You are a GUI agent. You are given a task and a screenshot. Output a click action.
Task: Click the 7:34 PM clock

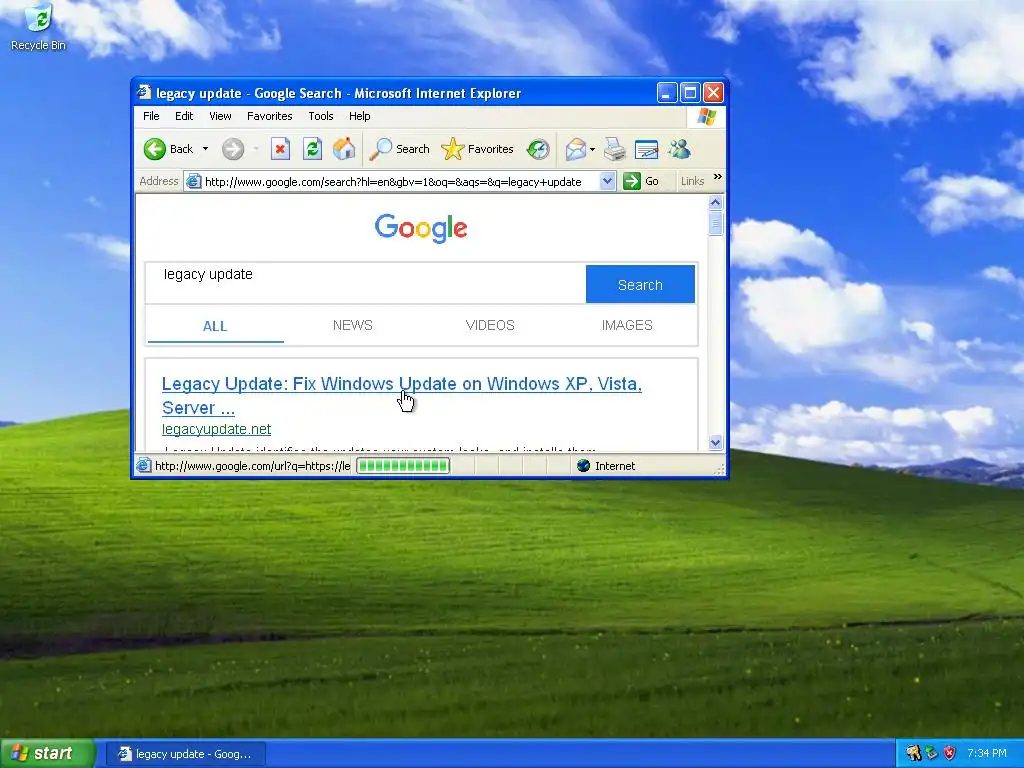pos(987,753)
